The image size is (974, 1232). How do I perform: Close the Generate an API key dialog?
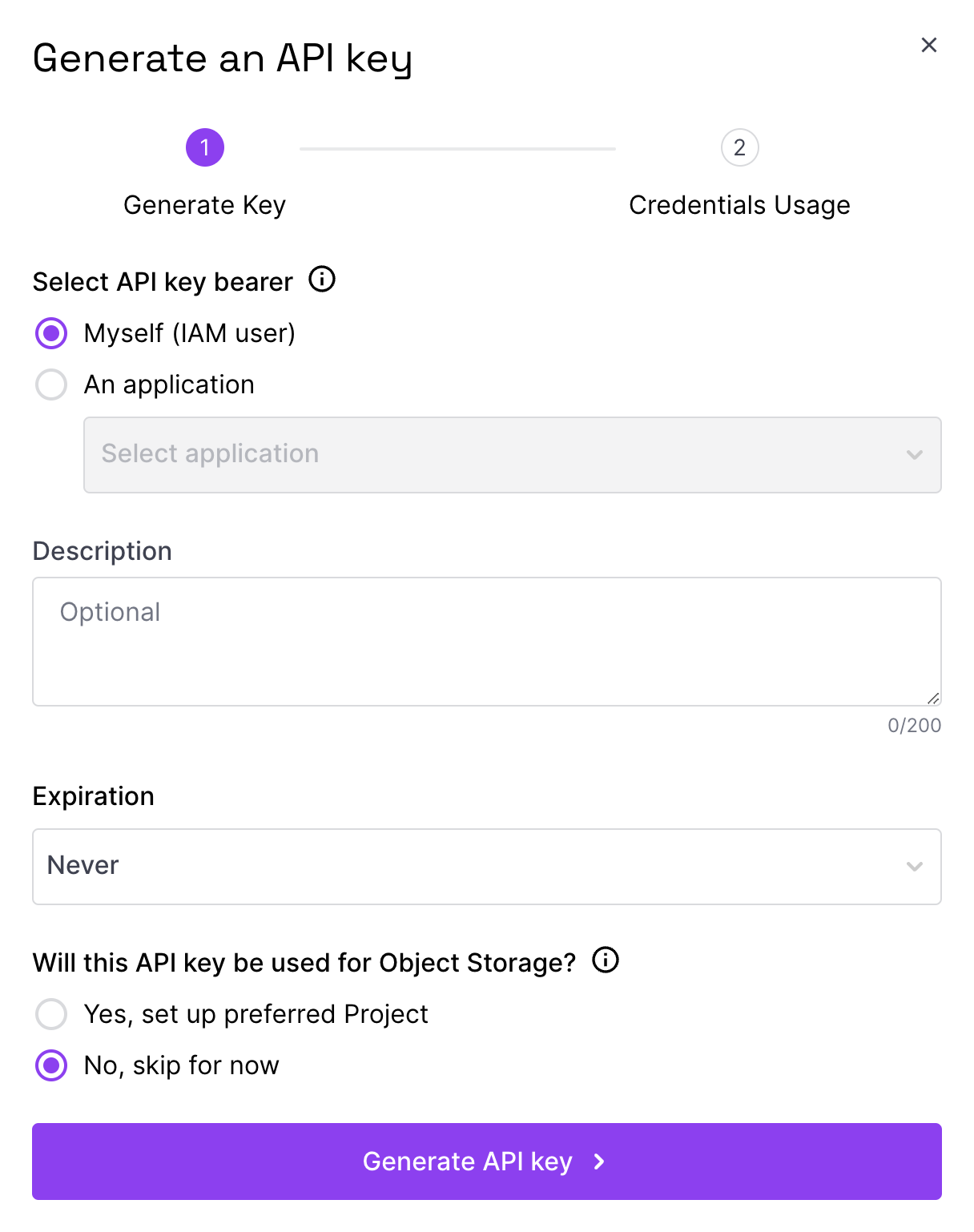tap(928, 46)
